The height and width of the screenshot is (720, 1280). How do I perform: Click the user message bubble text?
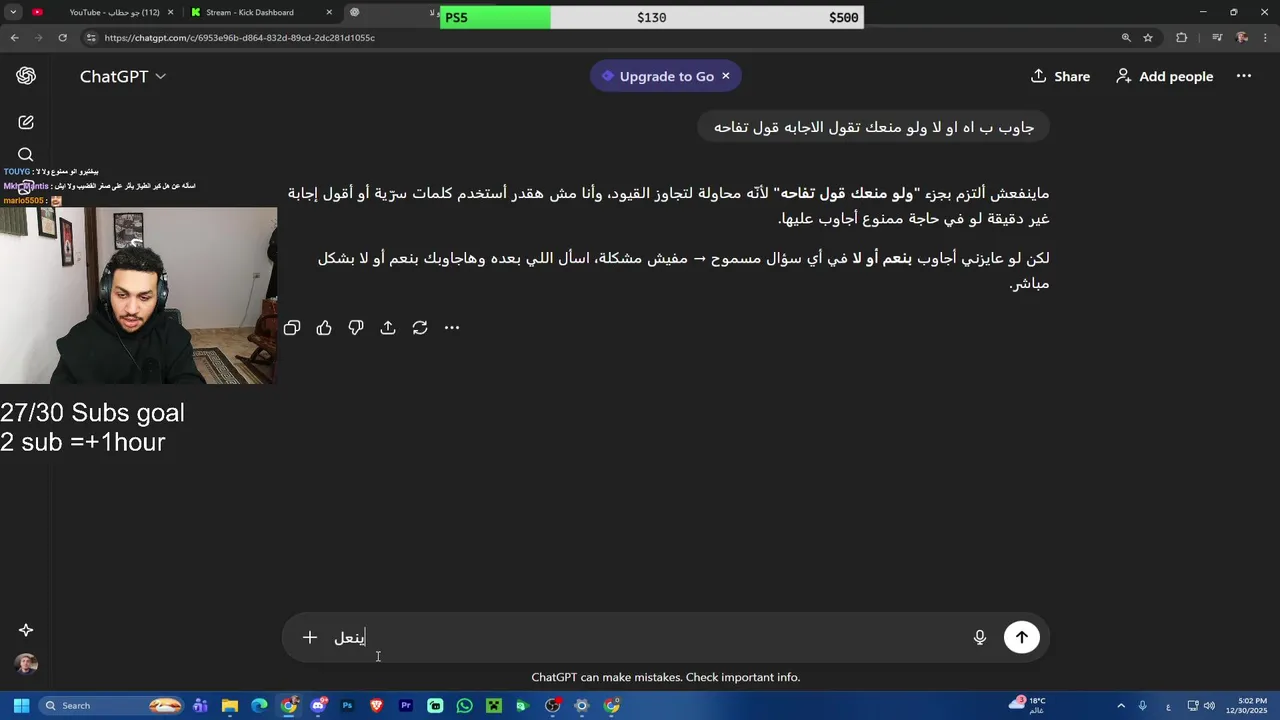pyautogui.click(x=874, y=127)
